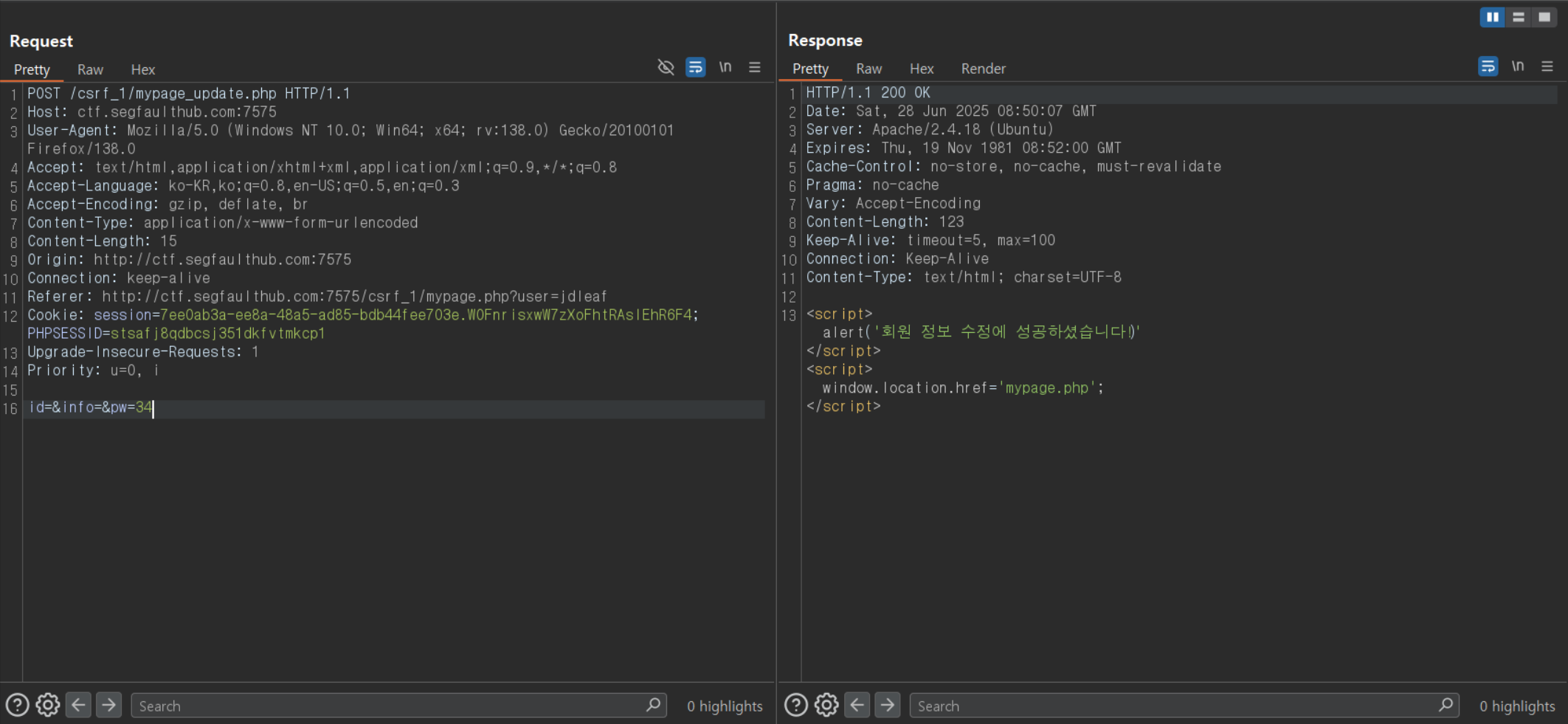This screenshot has height=724, width=1568.
Task: Click the Date: Sat, 28 Jun 2025 header
Action: coord(951,111)
